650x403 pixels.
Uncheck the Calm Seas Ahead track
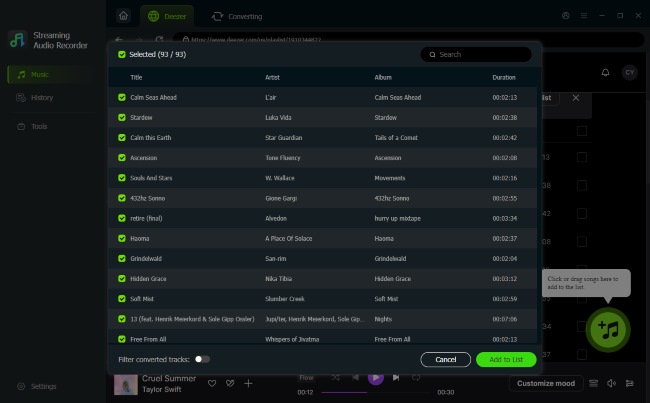point(122,97)
